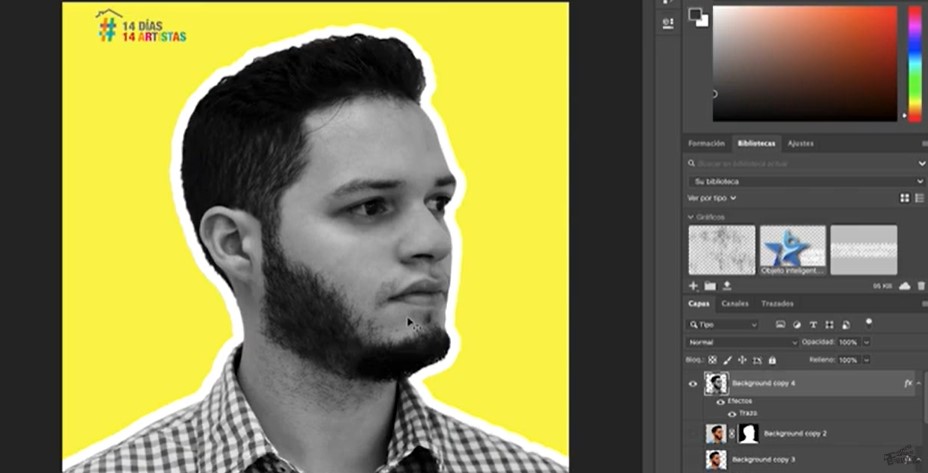928x473 pixels.
Task: Click the trash icon in Bibliotecas panel
Action: [x=921, y=286]
